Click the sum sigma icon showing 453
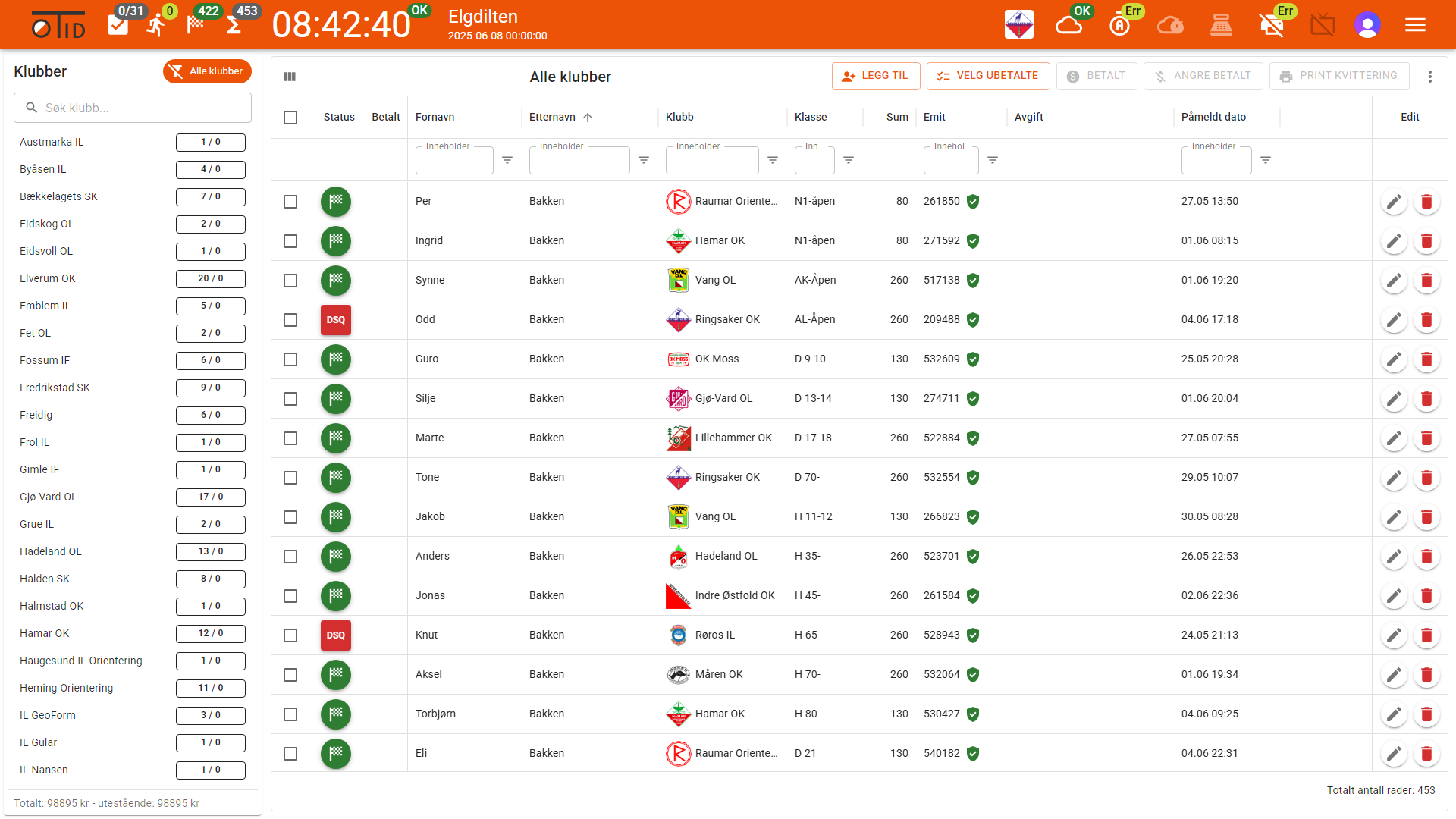 click(x=234, y=25)
